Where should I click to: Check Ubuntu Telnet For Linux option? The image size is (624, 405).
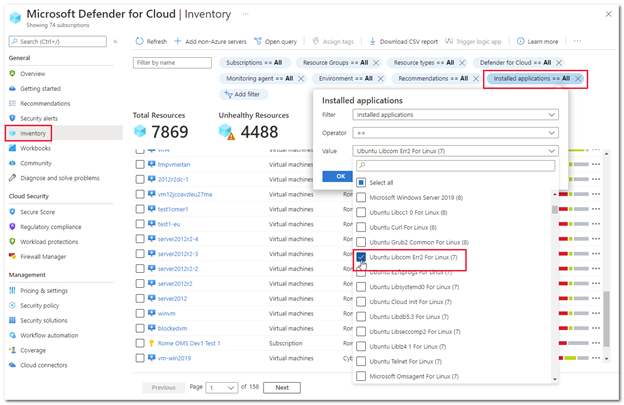(361, 361)
